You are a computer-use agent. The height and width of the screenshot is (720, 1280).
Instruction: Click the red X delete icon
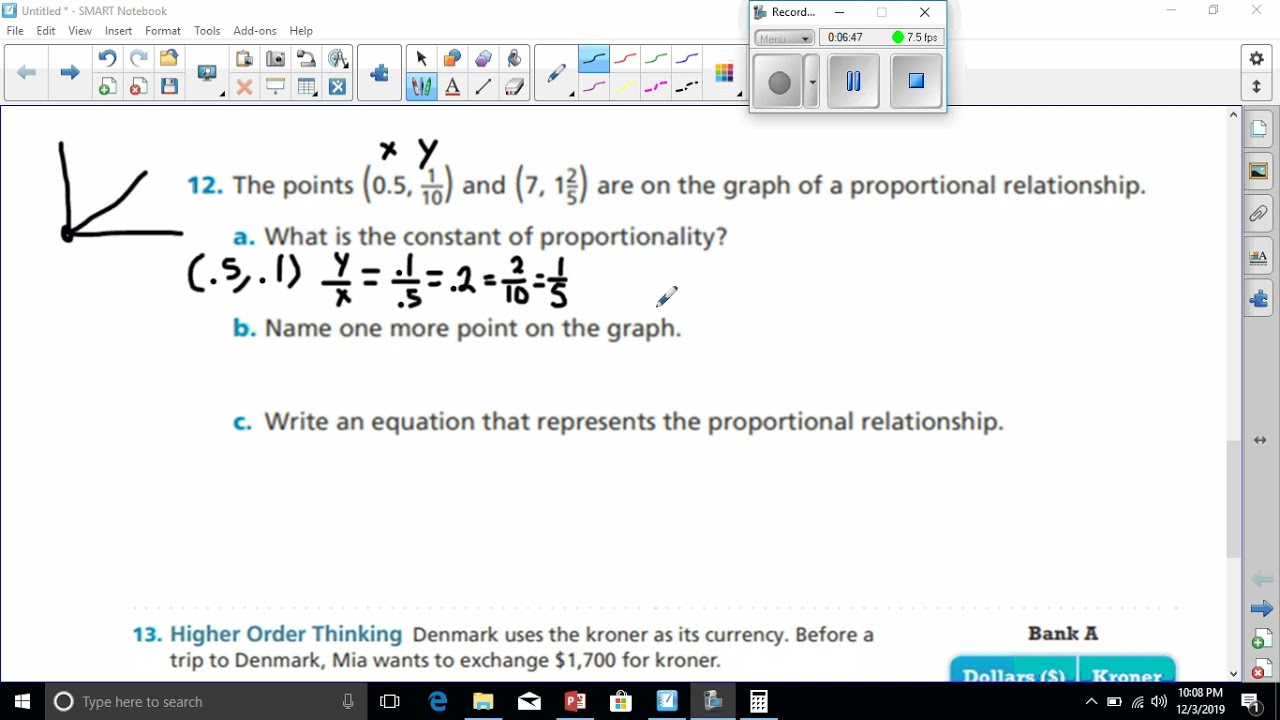244,87
